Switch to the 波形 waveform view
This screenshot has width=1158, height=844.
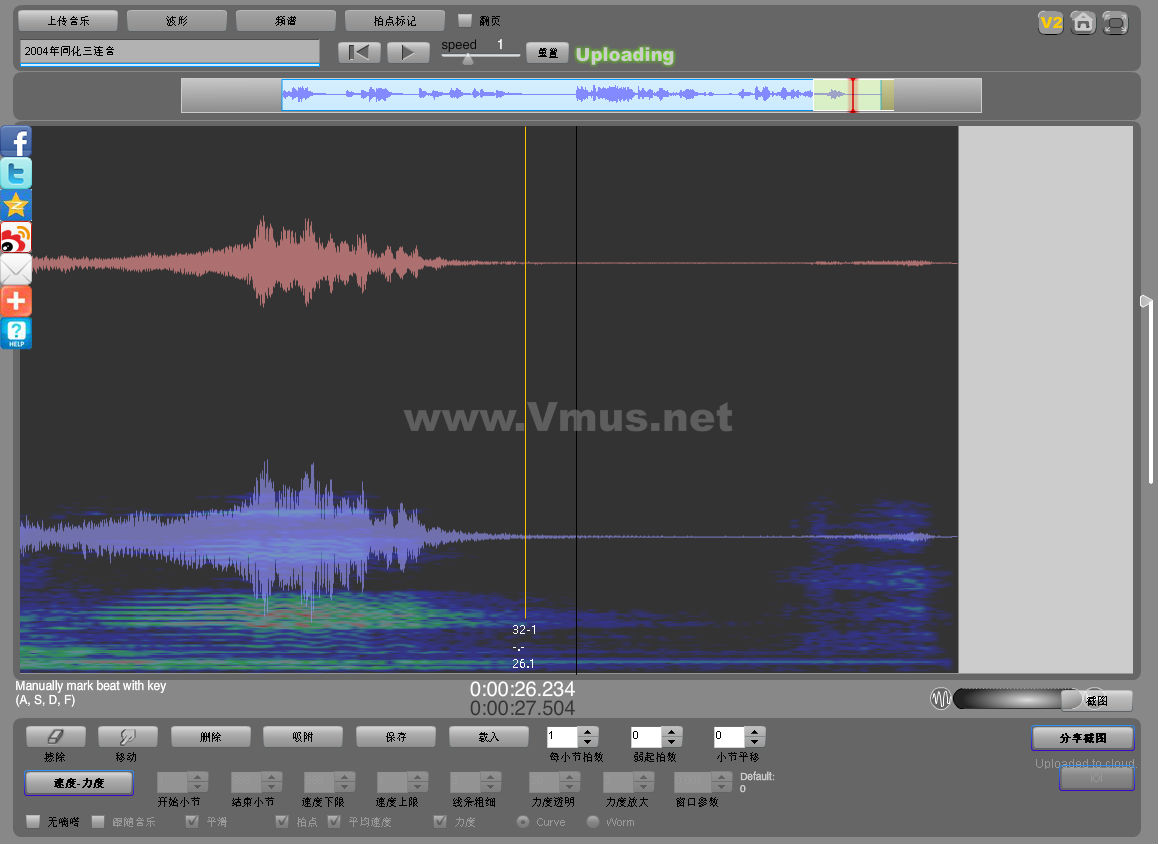(x=177, y=20)
